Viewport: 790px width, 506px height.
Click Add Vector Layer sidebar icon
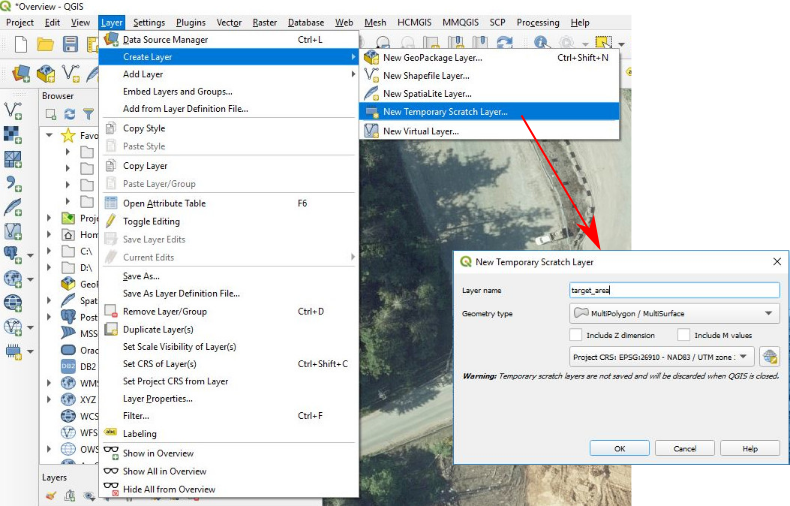tap(13, 111)
